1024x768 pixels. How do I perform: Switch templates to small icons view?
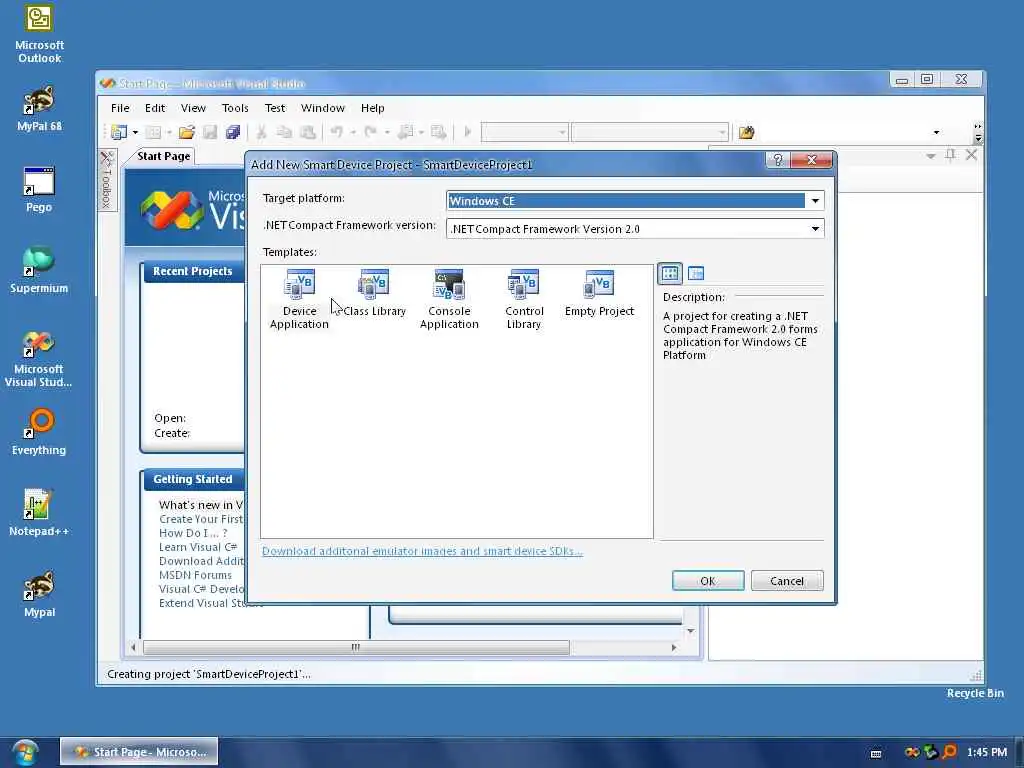[x=696, y=274]
